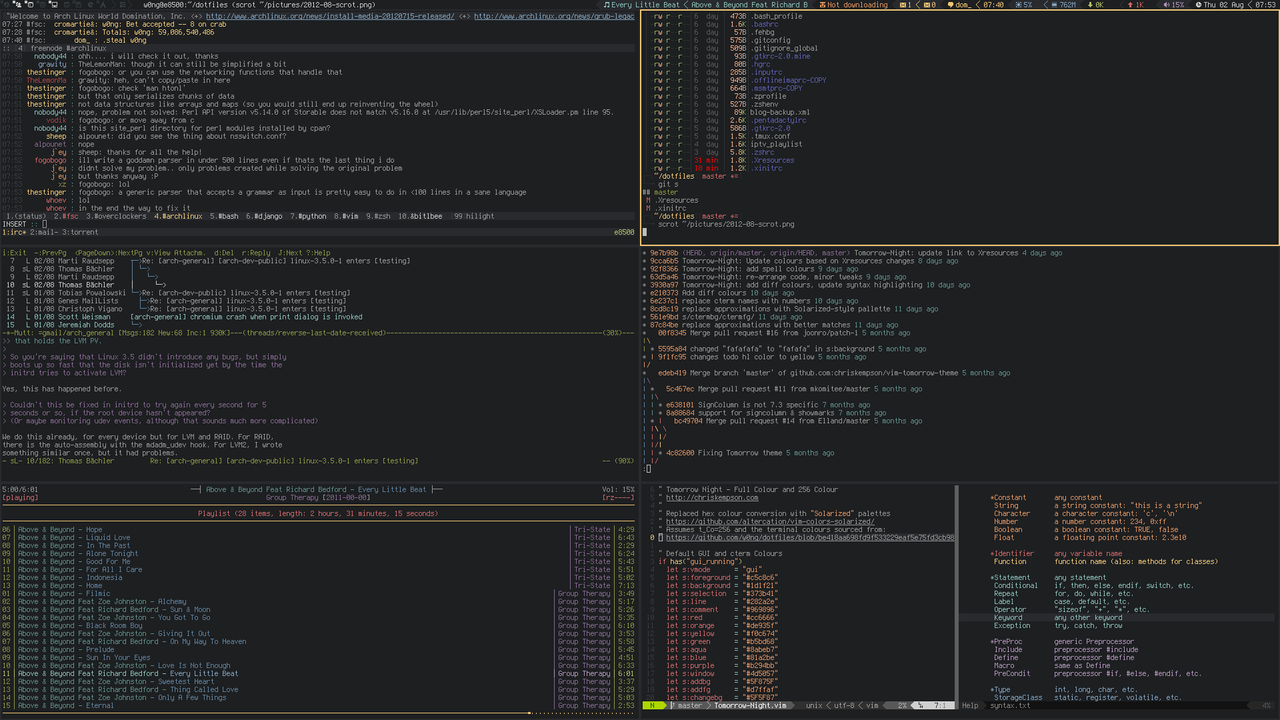The width and height of the screenshot is (1280, 720).
Task: Open the w0ng/dotfiles GitHub blob link
Action: 810,538
